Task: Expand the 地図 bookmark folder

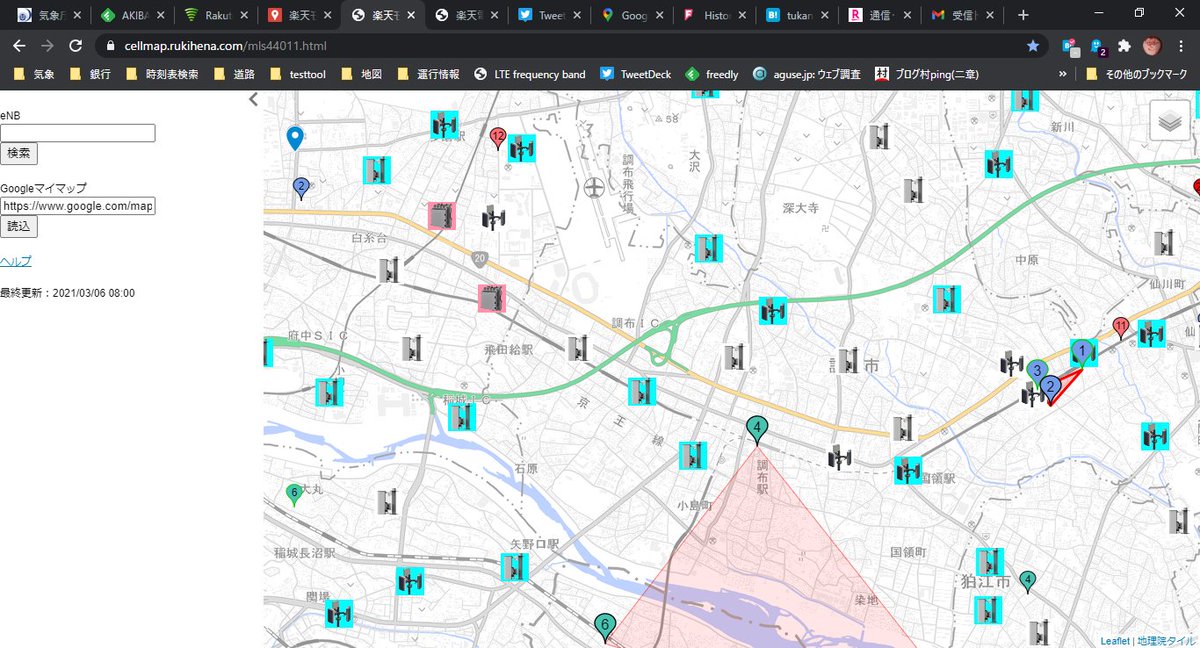Action: tap(363, 74)
